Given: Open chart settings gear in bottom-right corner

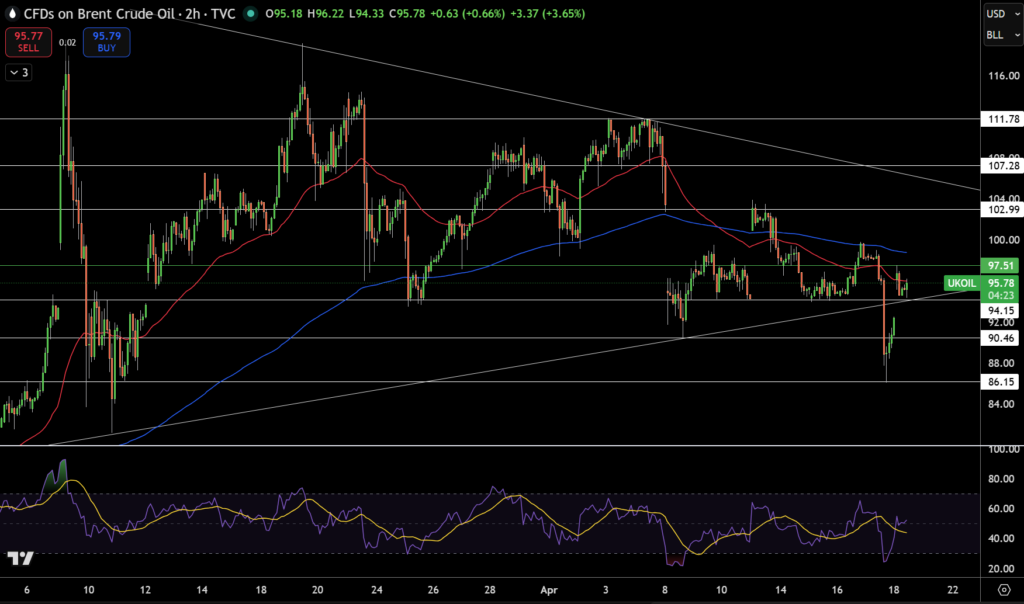Looking at the screenshot, I should (1004, 590).
